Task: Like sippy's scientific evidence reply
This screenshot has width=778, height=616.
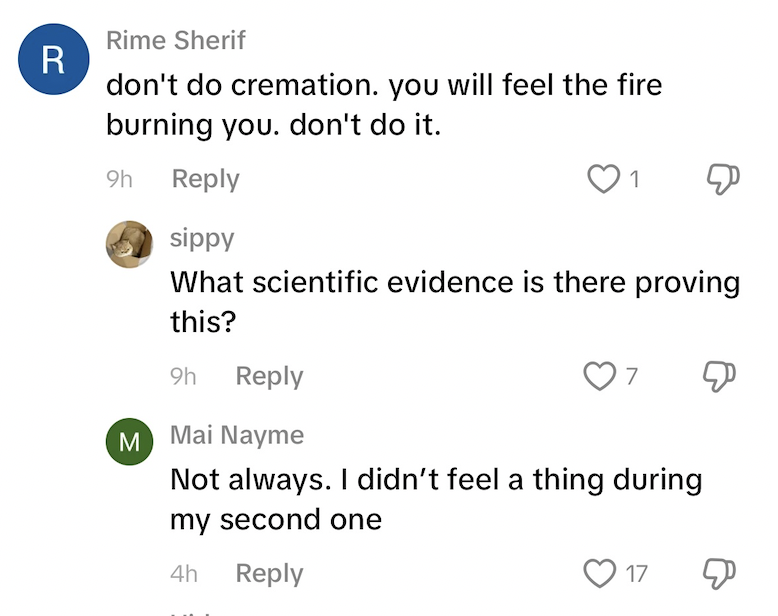Action: pos(598,377)
